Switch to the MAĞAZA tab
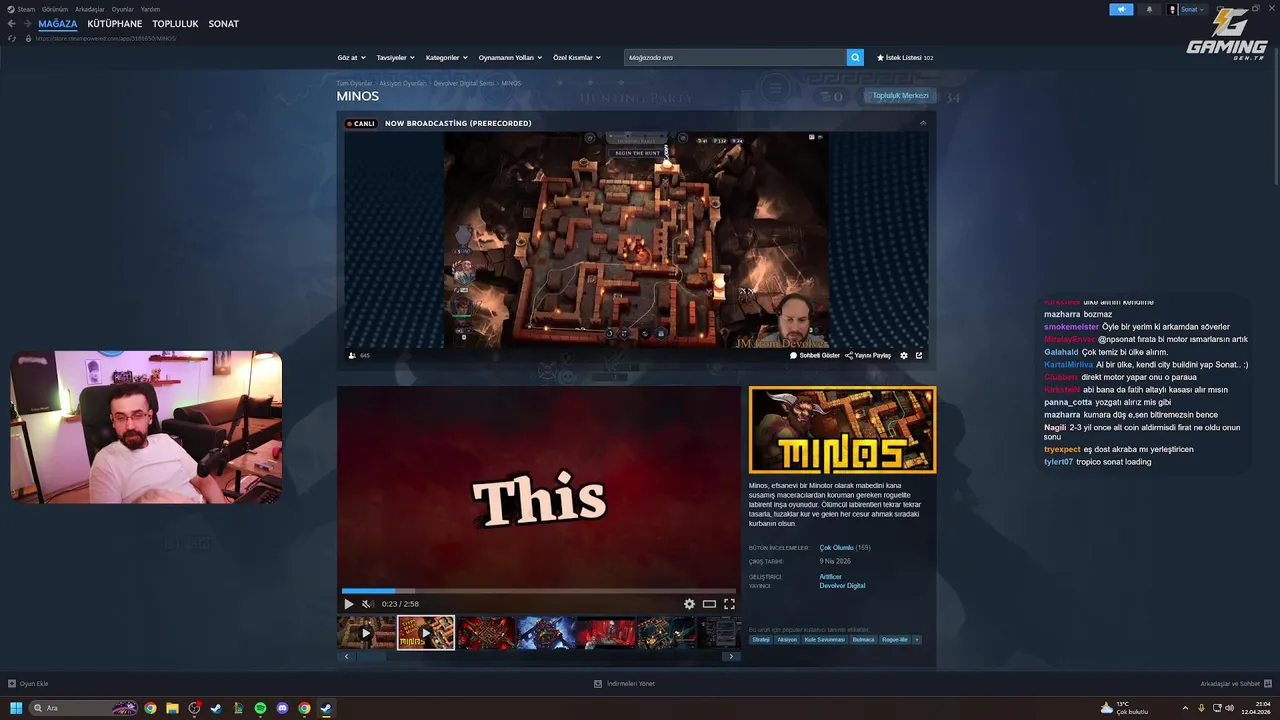The width and height of the screenshot is (1280, 720). (x=58, y=24)
